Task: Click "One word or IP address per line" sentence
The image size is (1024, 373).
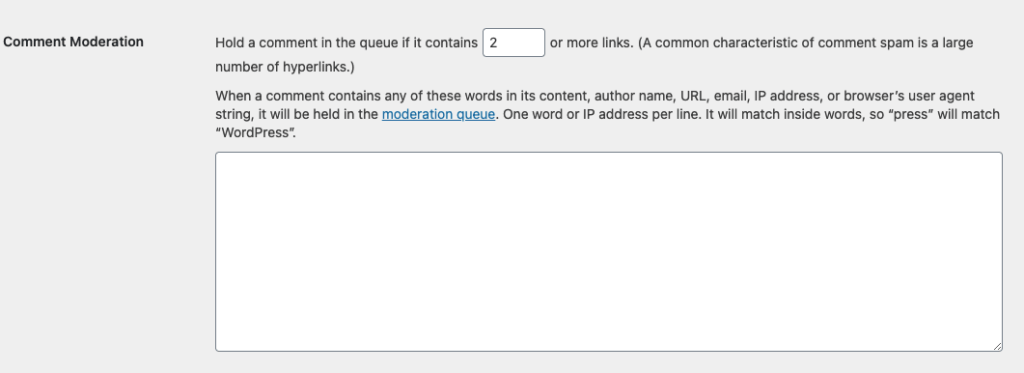Action: coord(600,114)
